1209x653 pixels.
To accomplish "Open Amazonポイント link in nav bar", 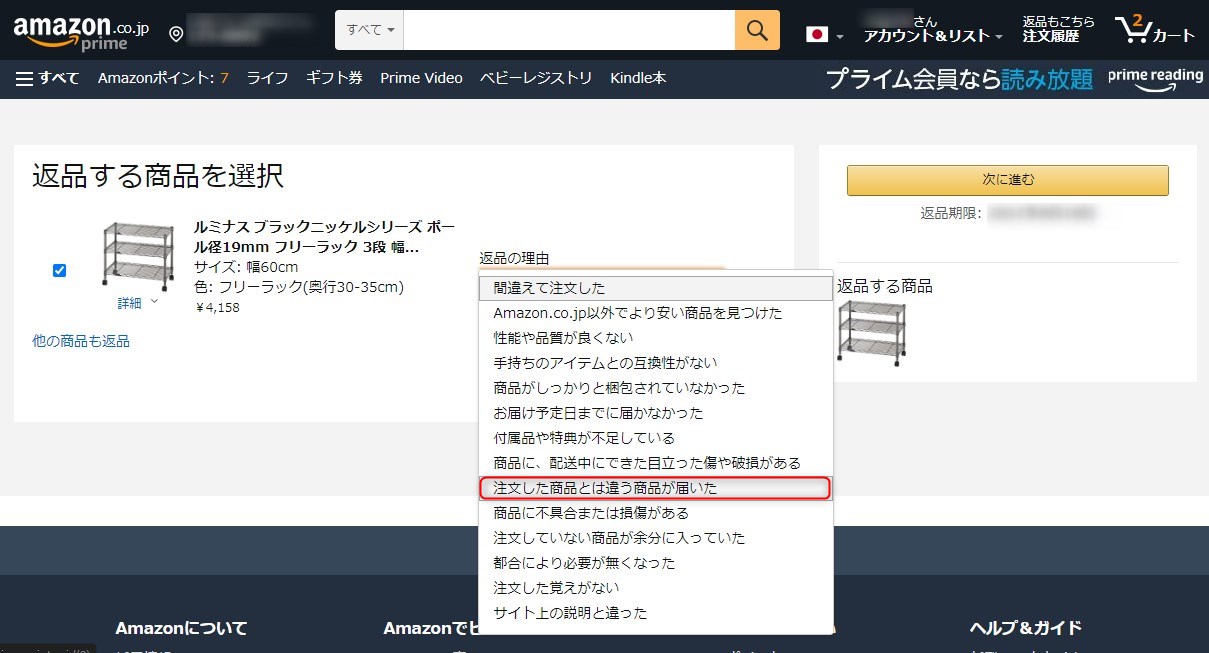I will tap(163, 78).
